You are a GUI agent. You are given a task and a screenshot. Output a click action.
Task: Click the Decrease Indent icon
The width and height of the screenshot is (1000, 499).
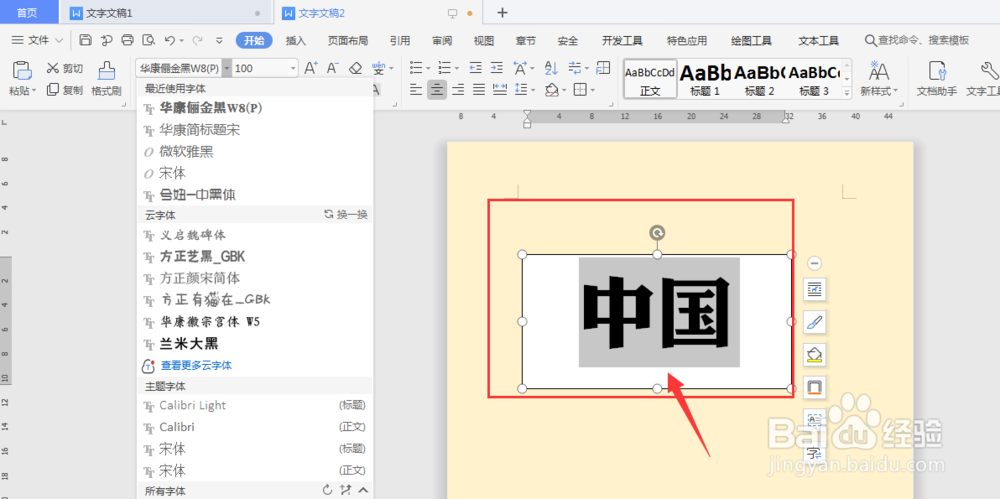pyautogui.click(x=476, y=68)
